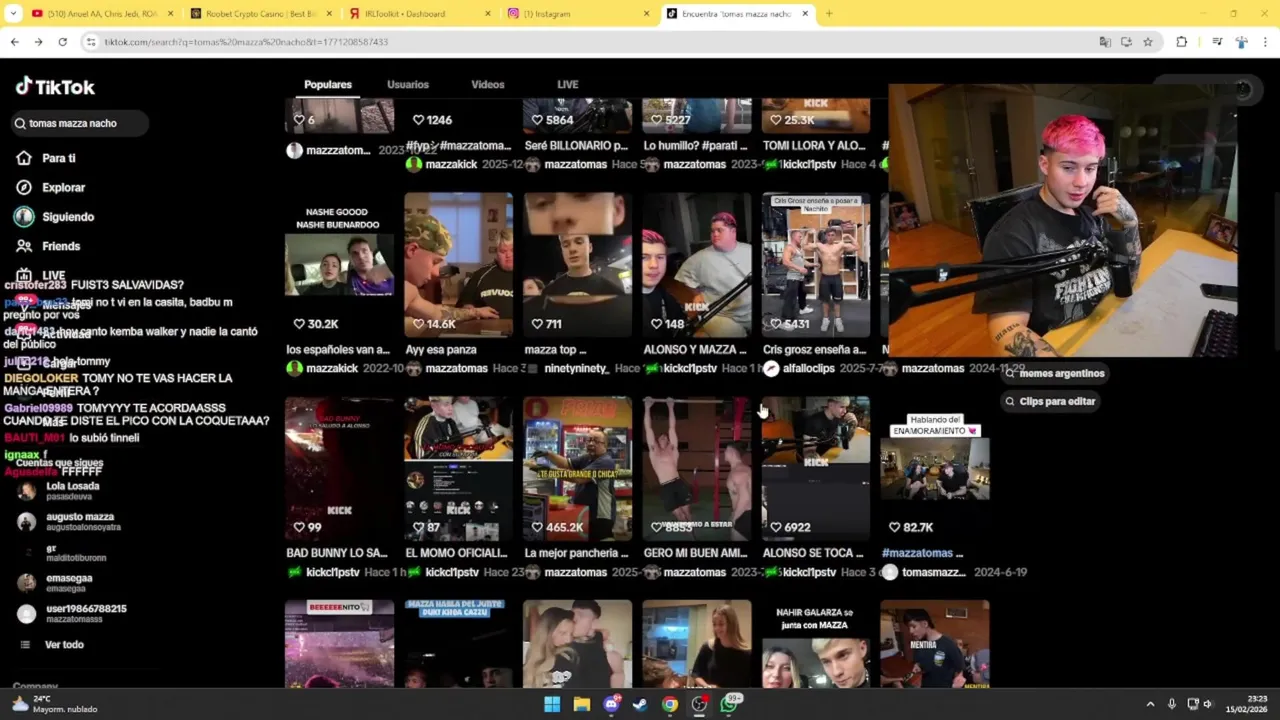This screenshot has height=720, width=1280.
Task: Click the TikTok search box tomas mazza nacho
Action: (80, 123)
